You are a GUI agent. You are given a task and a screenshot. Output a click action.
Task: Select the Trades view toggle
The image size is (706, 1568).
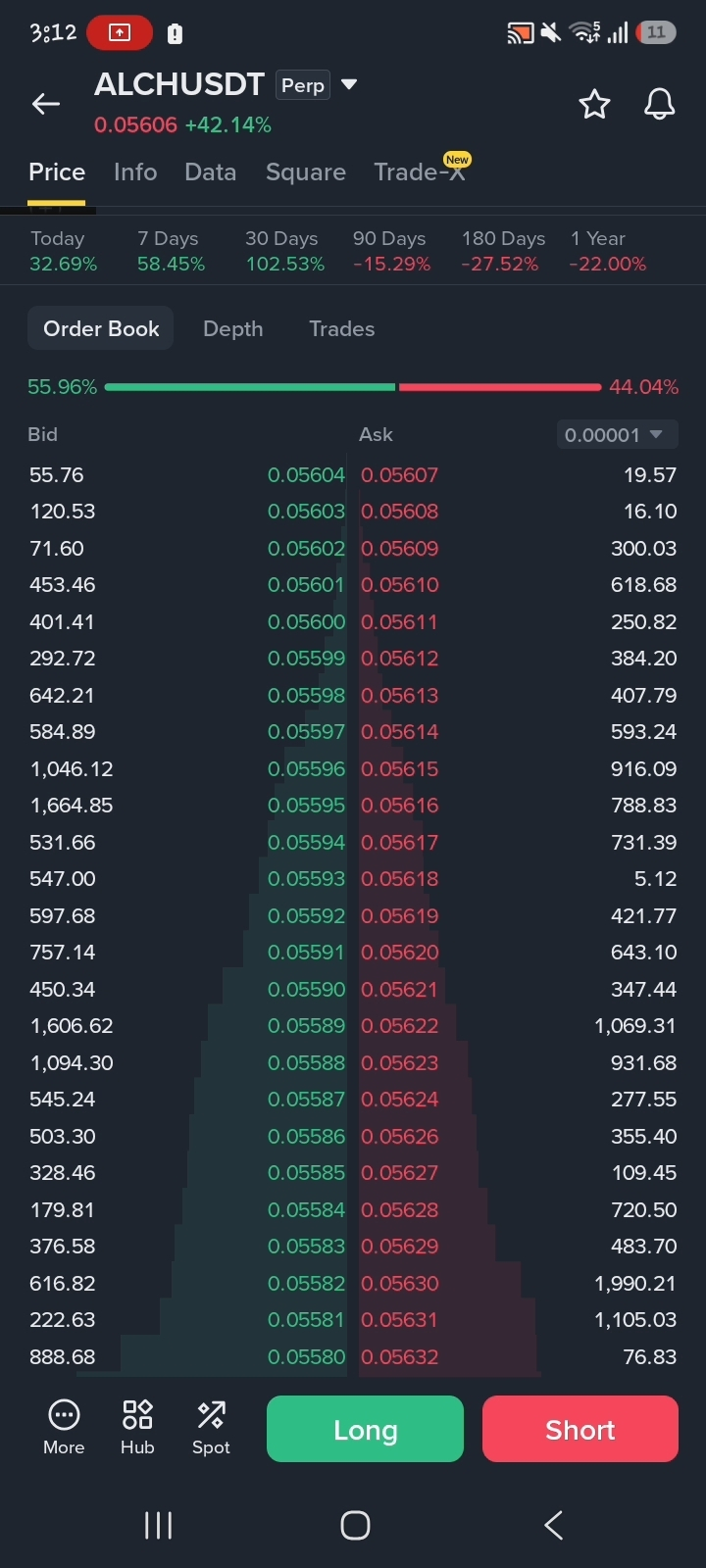(341, 328)
